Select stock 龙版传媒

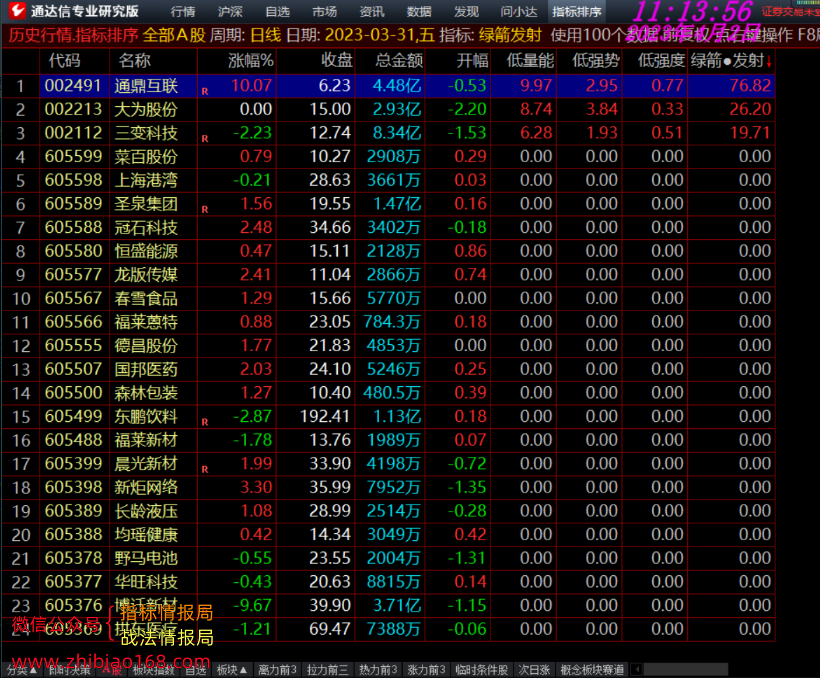pyautogui.click(x=146, y=275)
